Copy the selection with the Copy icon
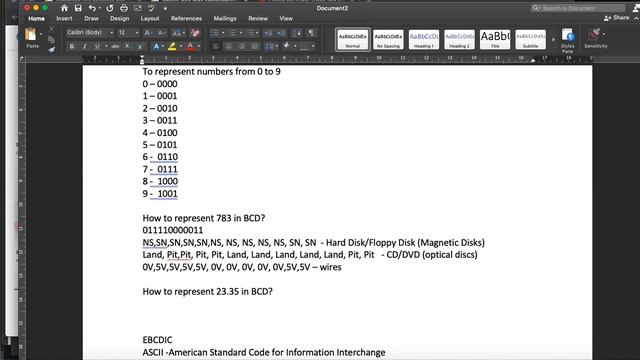 tap(51, 39)
